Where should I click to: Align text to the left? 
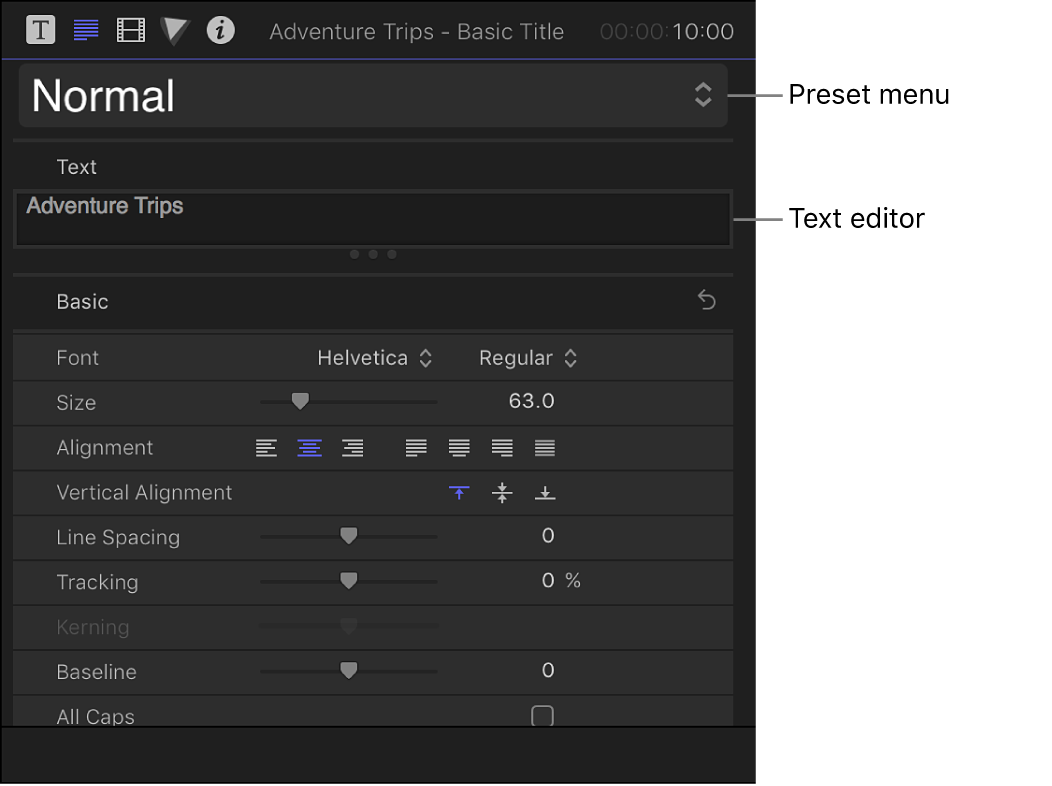click(x=265, y=448)
